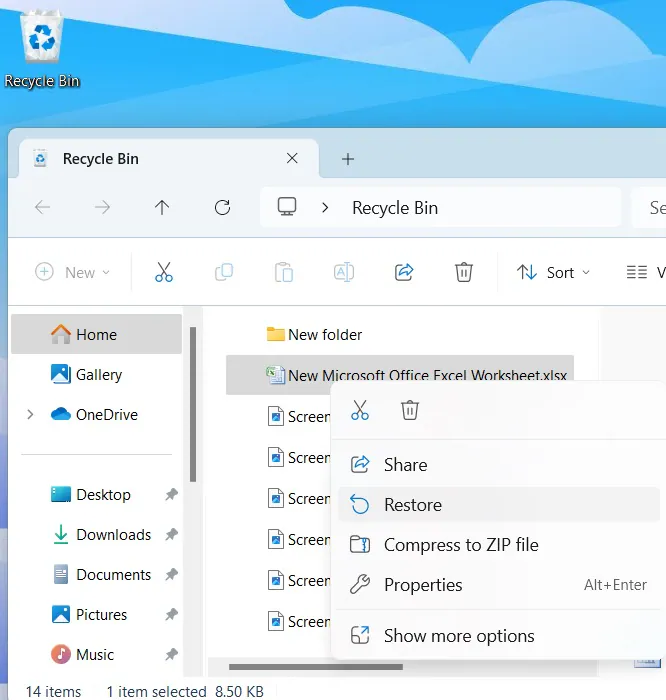This screenshot has height=700, width=666.
Task: Open Music in Quick access
Action: [x=96, y=654]
